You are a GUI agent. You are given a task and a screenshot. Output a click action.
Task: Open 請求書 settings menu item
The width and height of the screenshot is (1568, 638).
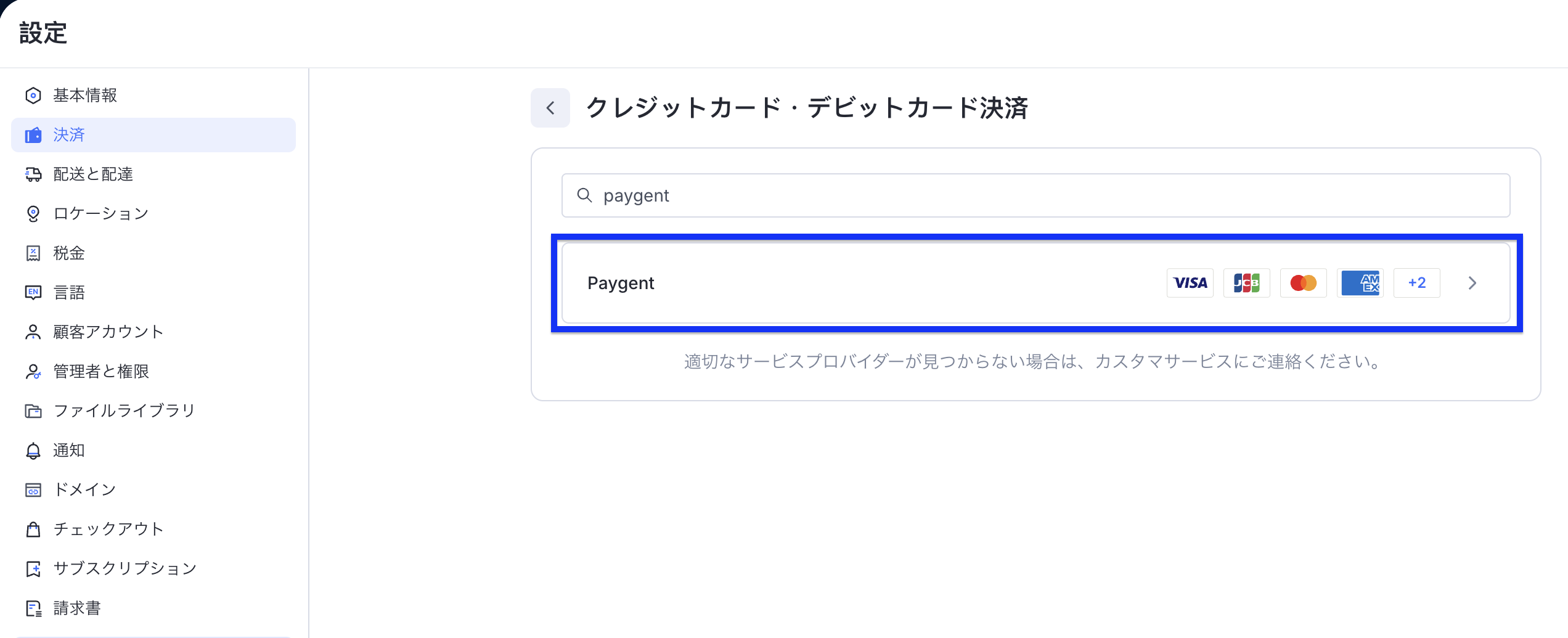(x=77, y=608)
